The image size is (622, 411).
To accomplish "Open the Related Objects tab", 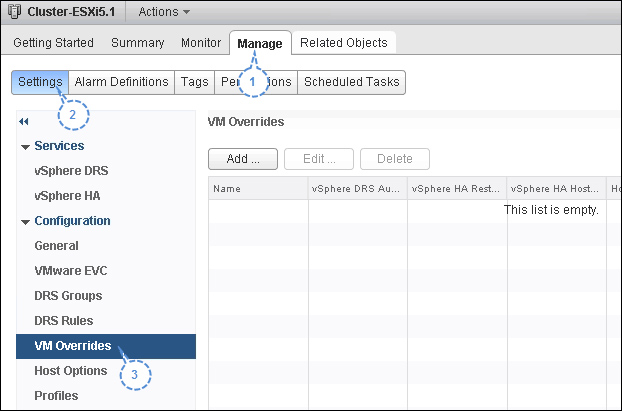I will click(344, 42).
